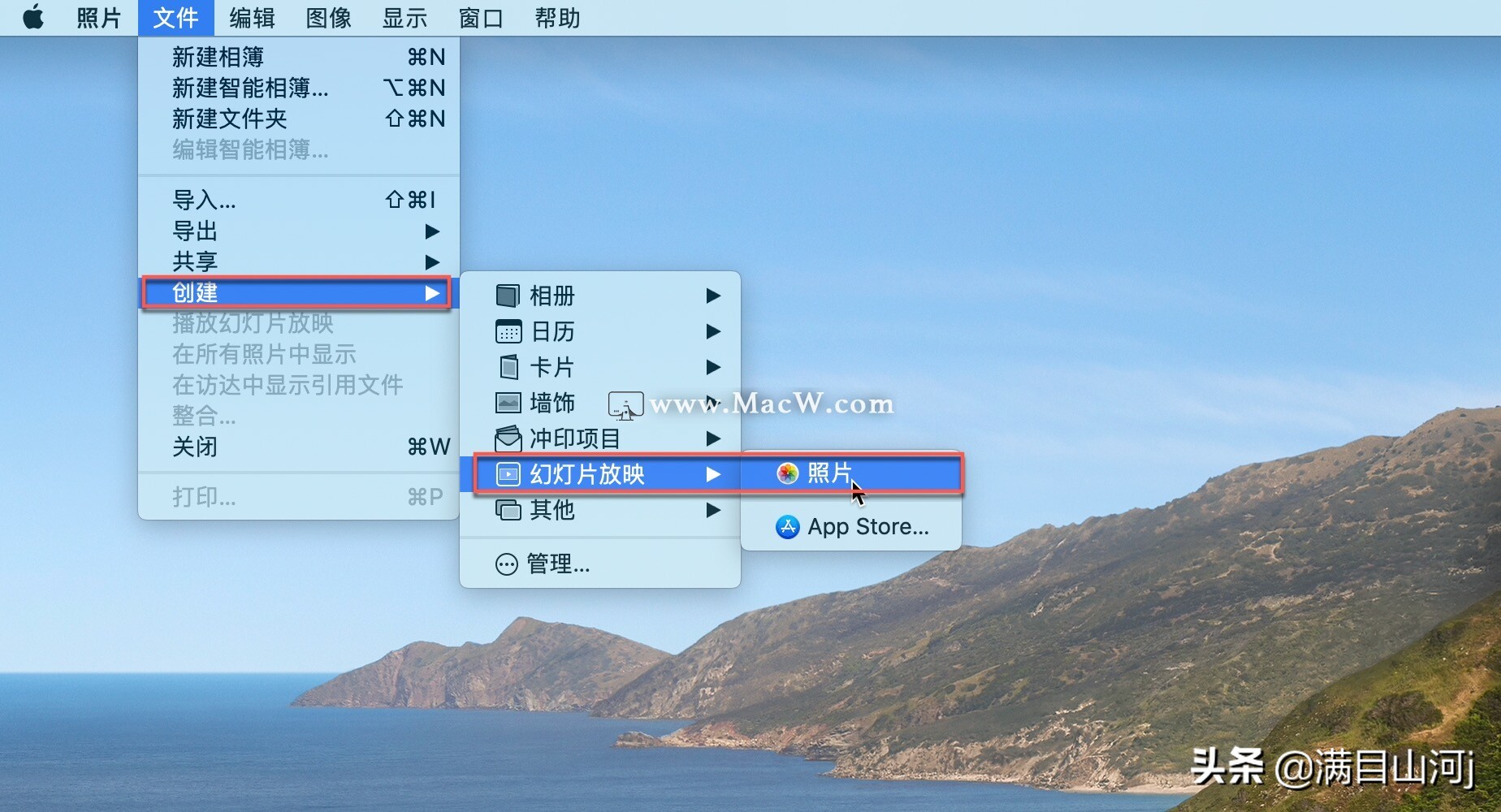The width and height of the screenshot is (1501, 812).
Task: Expand the 共享 (Share) submenu arrow
Action: pos(433,261)
